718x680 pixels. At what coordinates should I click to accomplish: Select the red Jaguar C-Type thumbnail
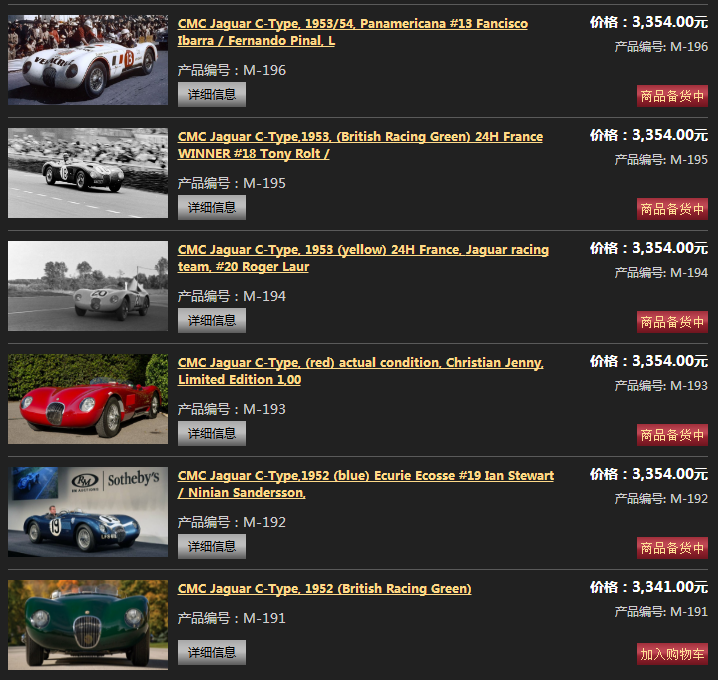88,399
